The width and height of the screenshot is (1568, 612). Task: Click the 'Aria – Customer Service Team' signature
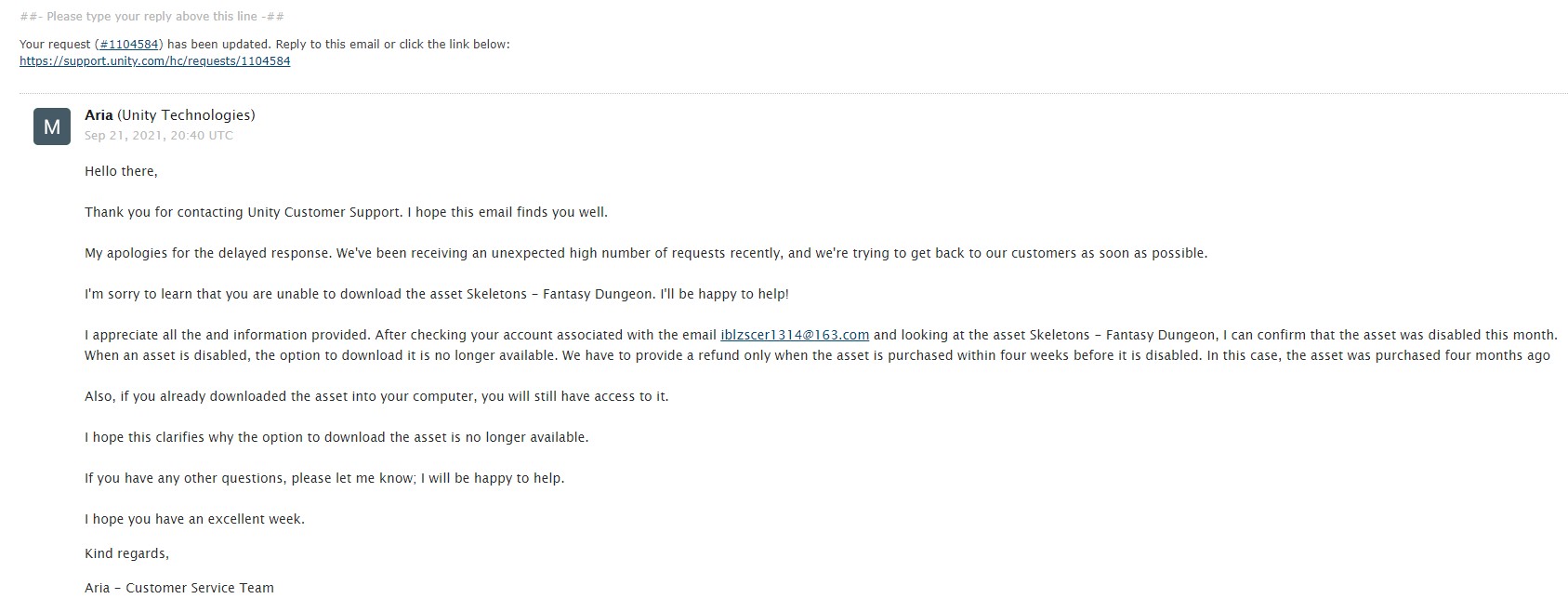point(179,588)
